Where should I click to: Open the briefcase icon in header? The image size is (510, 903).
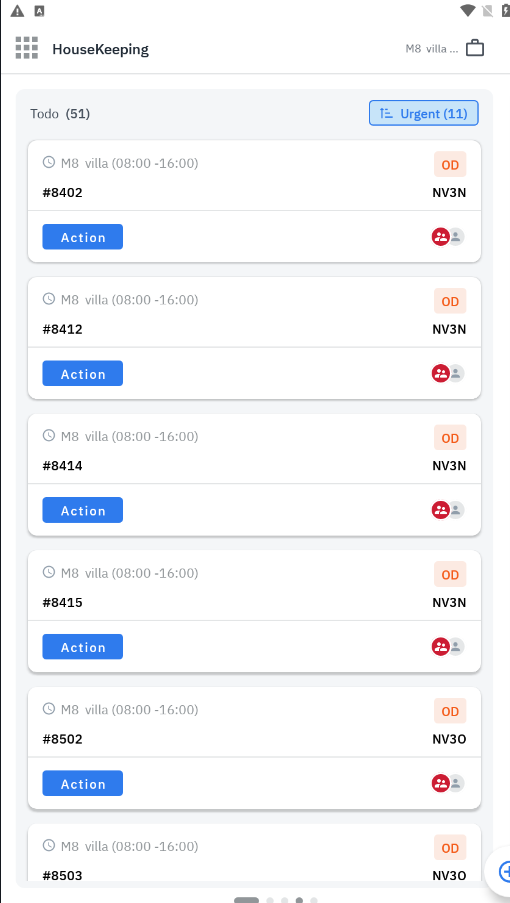475,48
